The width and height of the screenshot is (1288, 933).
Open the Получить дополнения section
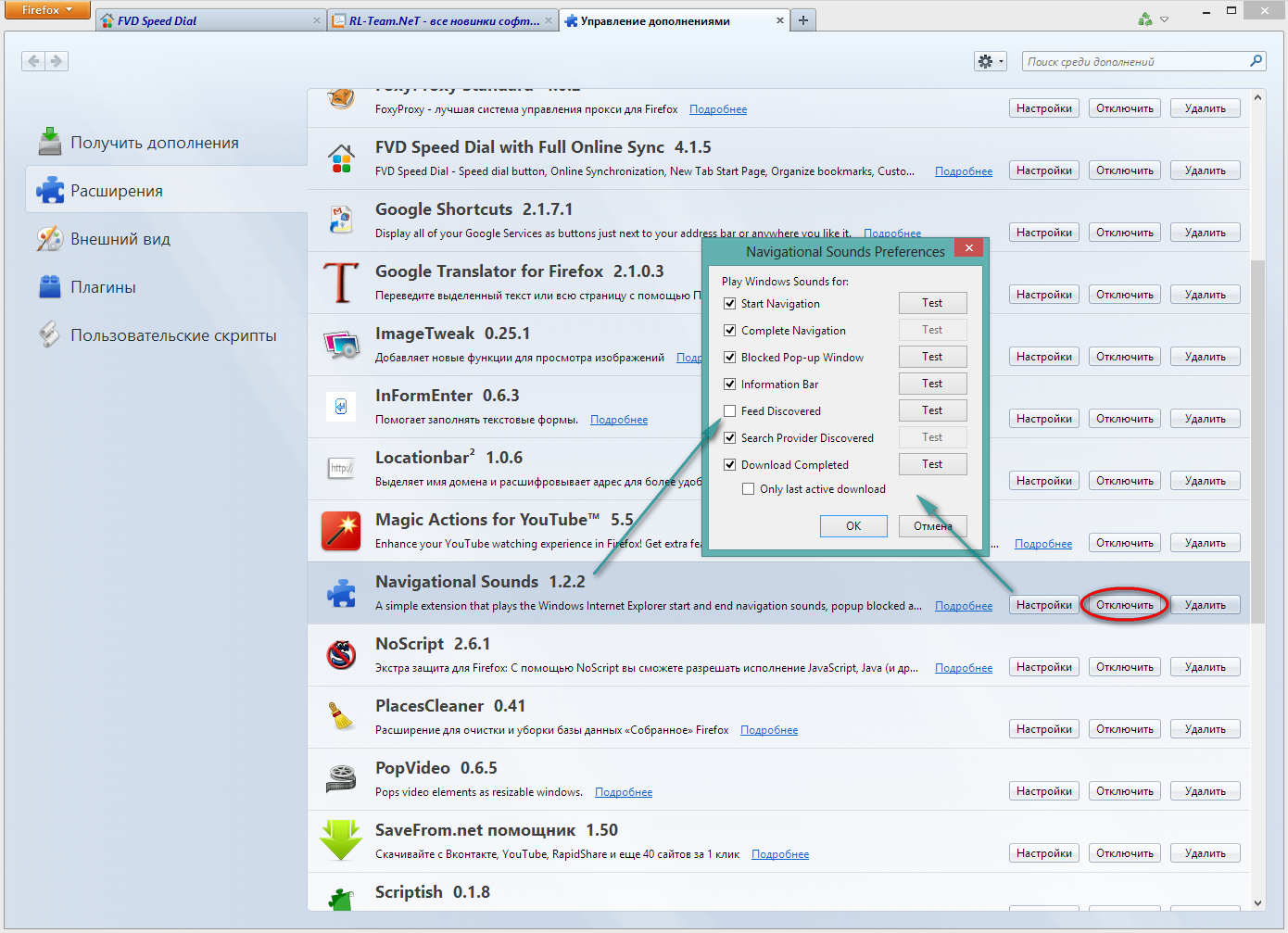pyautogui.click(x=166, y=142)
